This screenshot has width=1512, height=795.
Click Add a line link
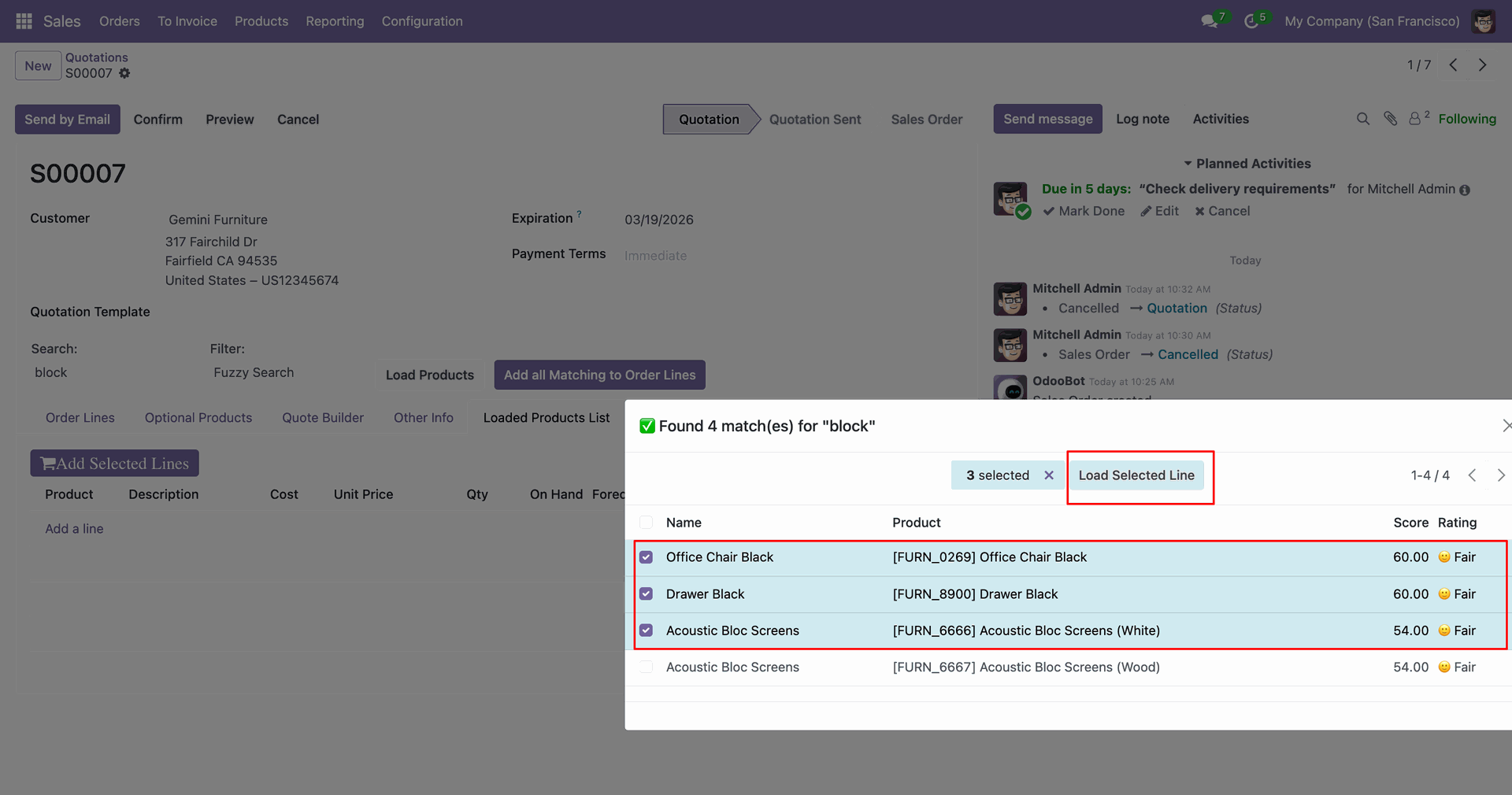point(75,529)
